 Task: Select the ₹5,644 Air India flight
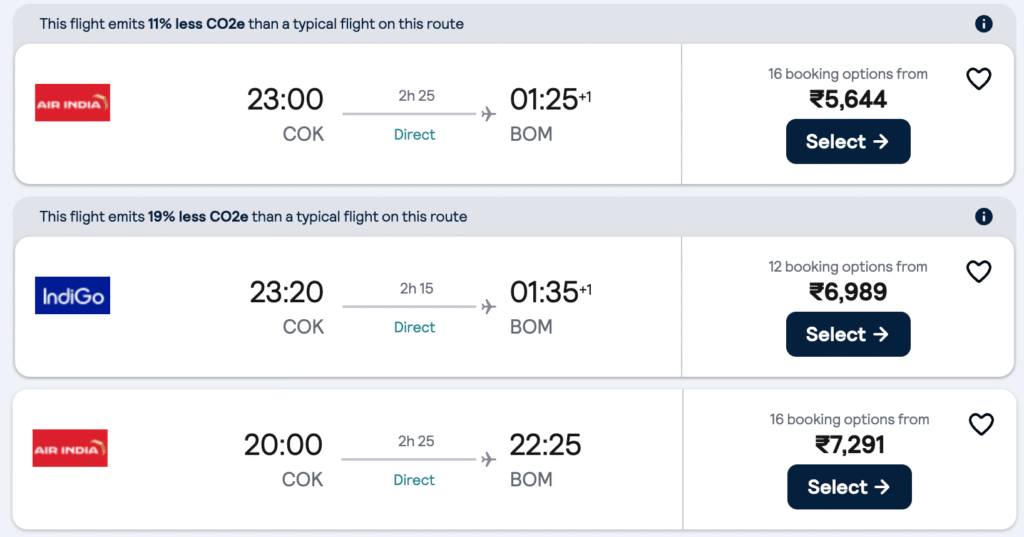[848, 141]
